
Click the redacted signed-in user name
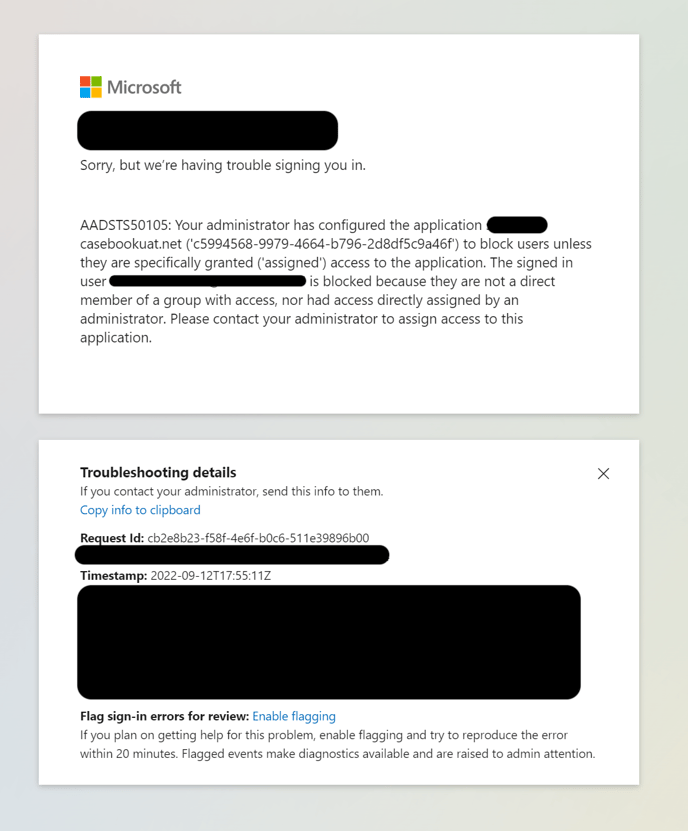208,282
